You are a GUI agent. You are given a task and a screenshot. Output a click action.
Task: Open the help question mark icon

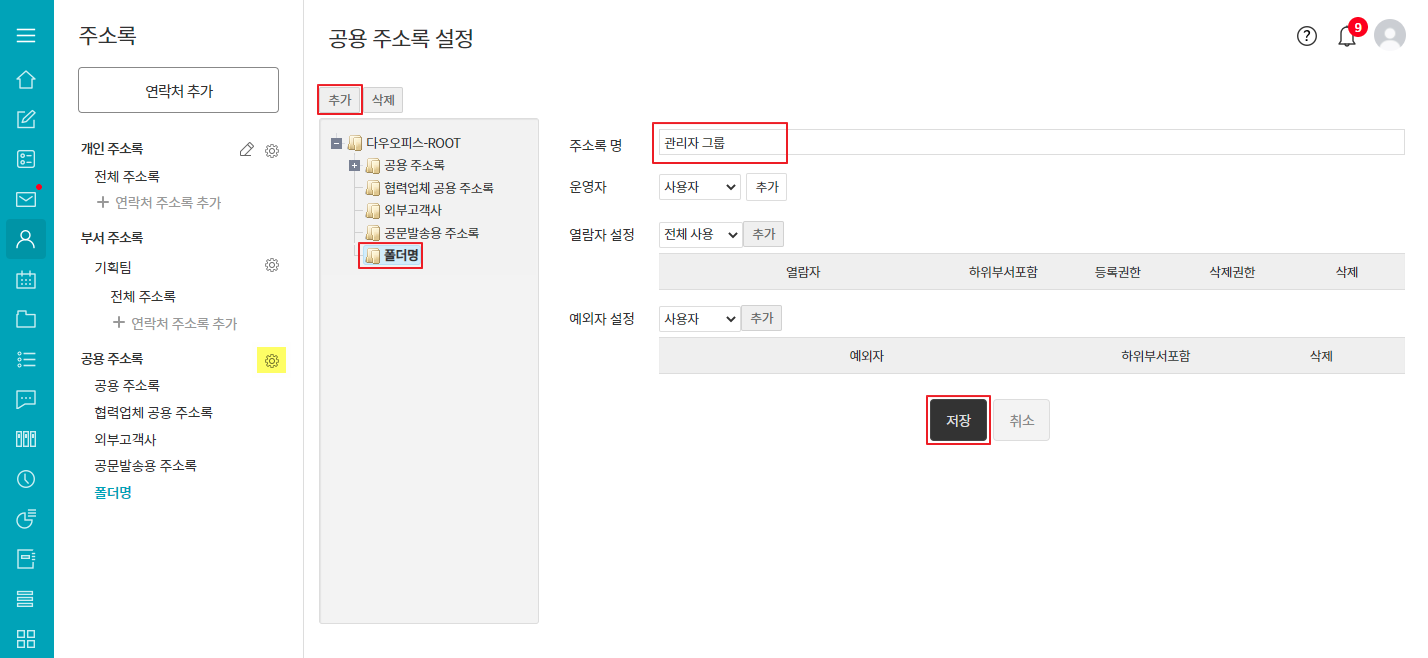1307,36
